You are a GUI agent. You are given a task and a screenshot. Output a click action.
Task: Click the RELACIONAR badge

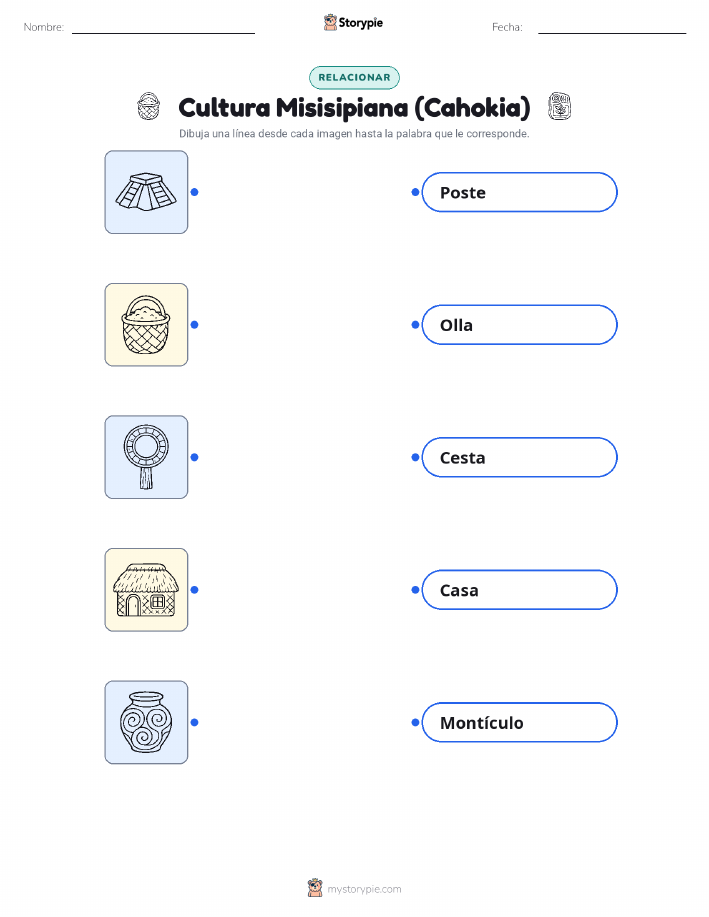pyautogui.click(x=354, y=77)
